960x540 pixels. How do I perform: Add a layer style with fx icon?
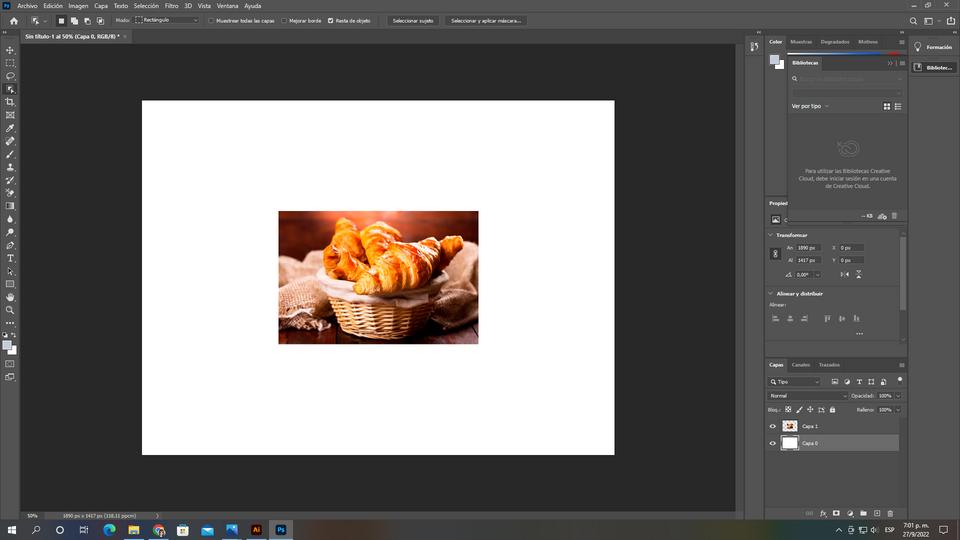click(823, 513)
